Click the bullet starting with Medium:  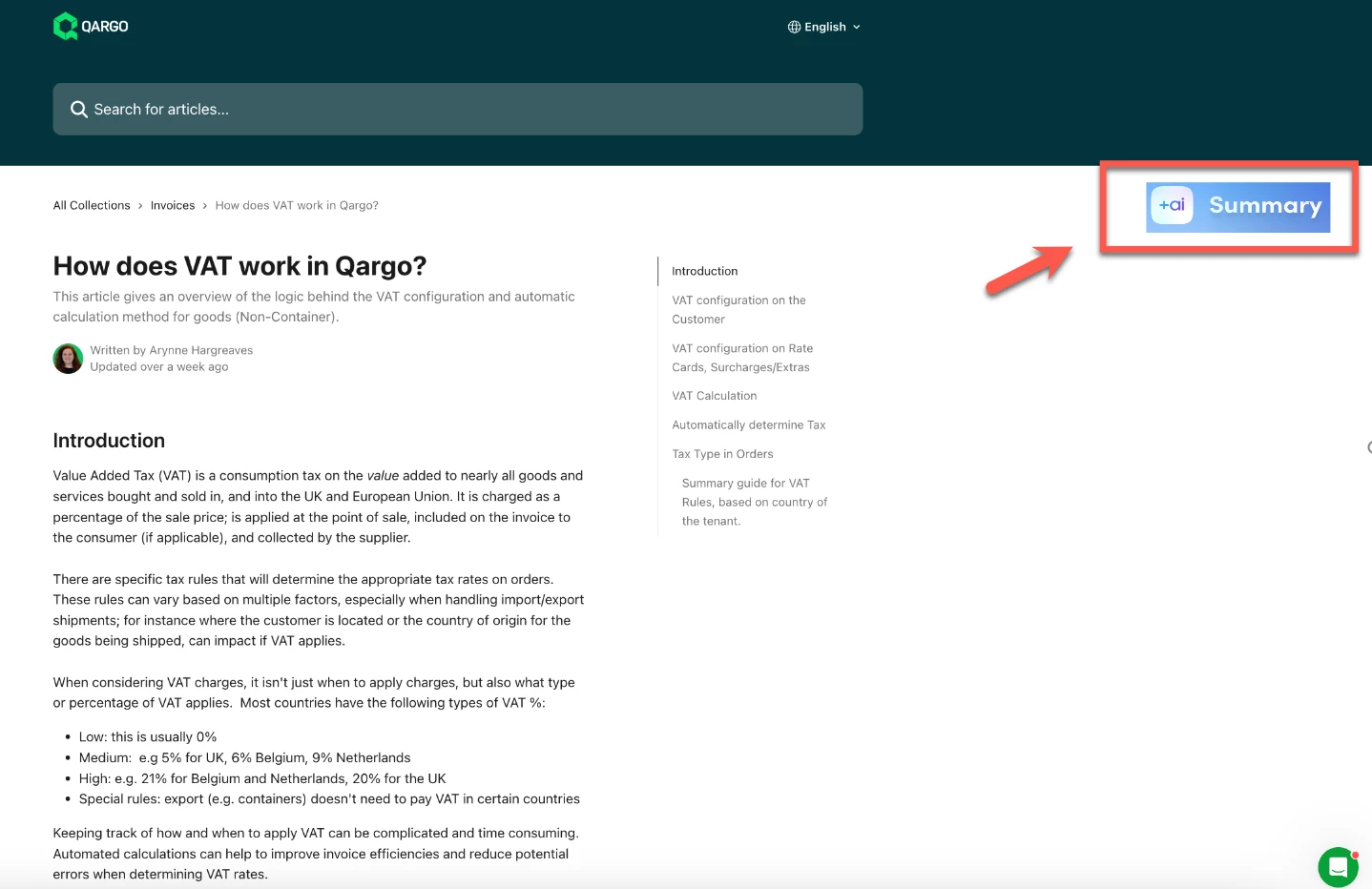tap(245, 758)
